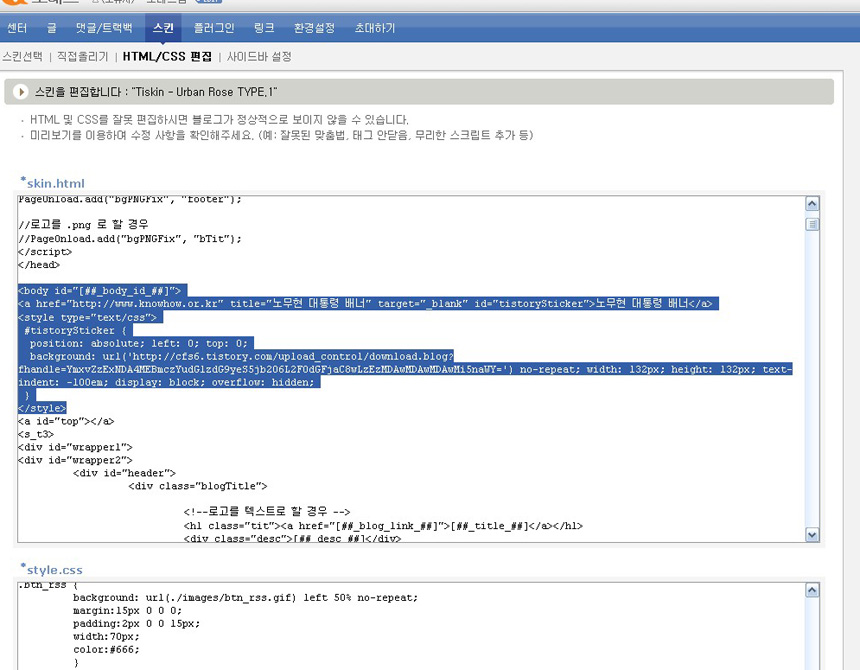The height and width of the screenshot is (670, 860).
Task: Open the 링크 menu
Action: coord(264,28)
